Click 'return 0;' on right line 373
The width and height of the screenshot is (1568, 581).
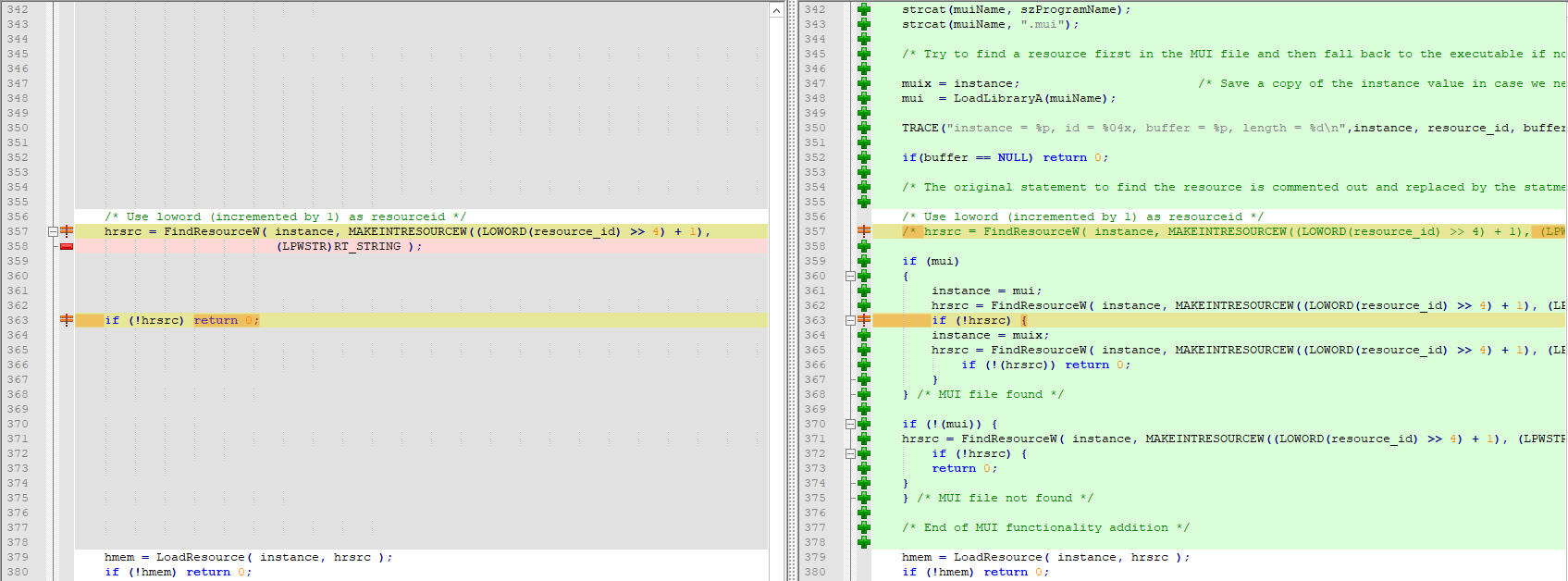click(x=964, y=468)
